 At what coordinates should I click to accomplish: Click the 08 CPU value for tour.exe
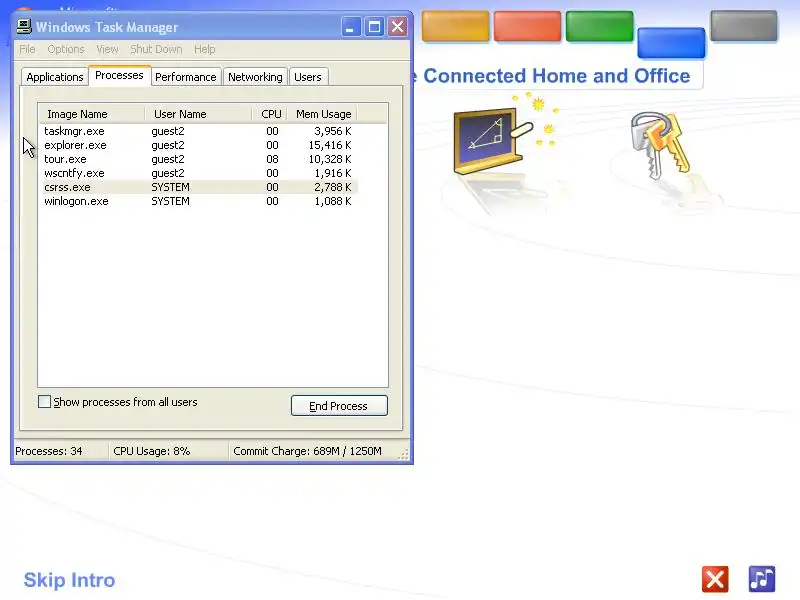click(x=272, y=159)
